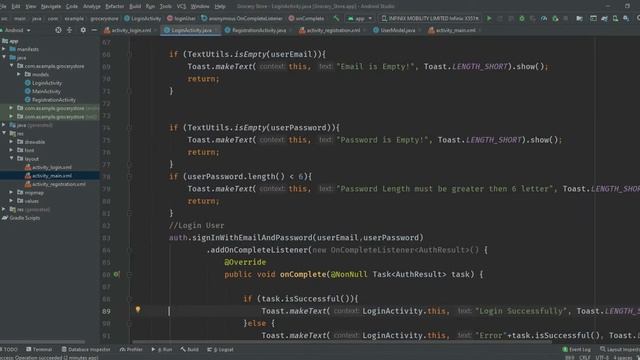Open the Database Inspector tool window
640x360 pixels.
86,349
